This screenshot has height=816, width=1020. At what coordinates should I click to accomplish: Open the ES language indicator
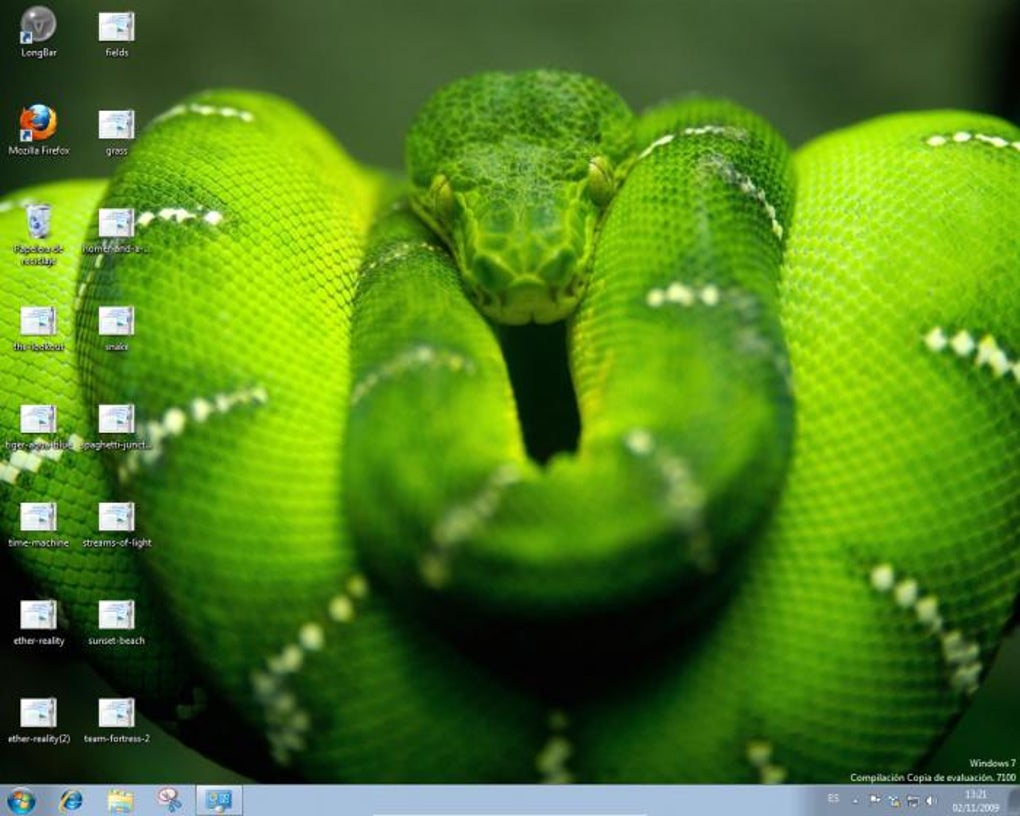tap(833, 798)
